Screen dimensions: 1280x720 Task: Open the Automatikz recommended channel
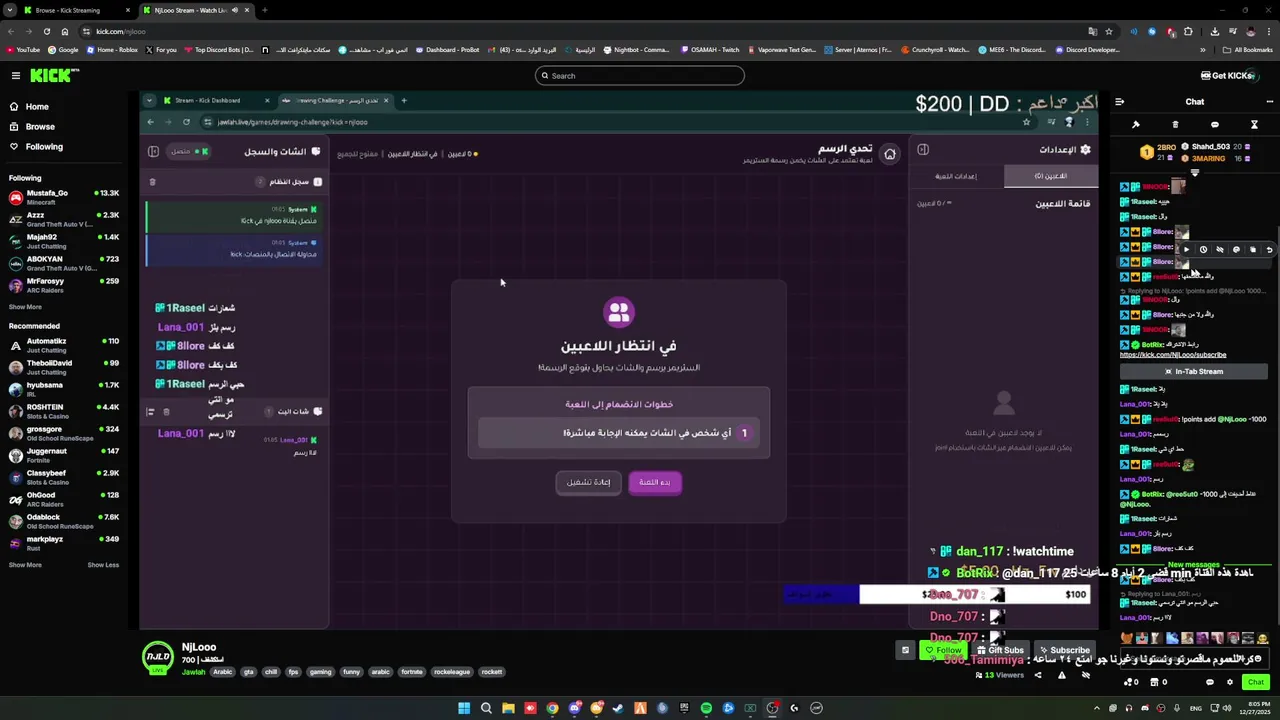click(65, 345)
